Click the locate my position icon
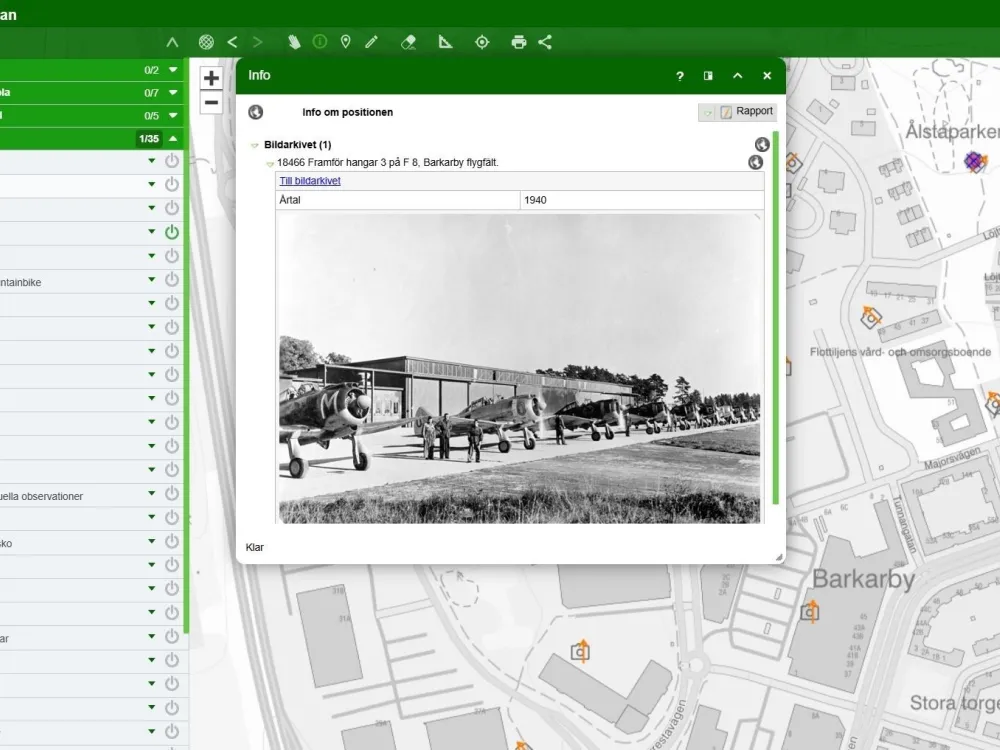1000x750 pixels. click(482, 42)
